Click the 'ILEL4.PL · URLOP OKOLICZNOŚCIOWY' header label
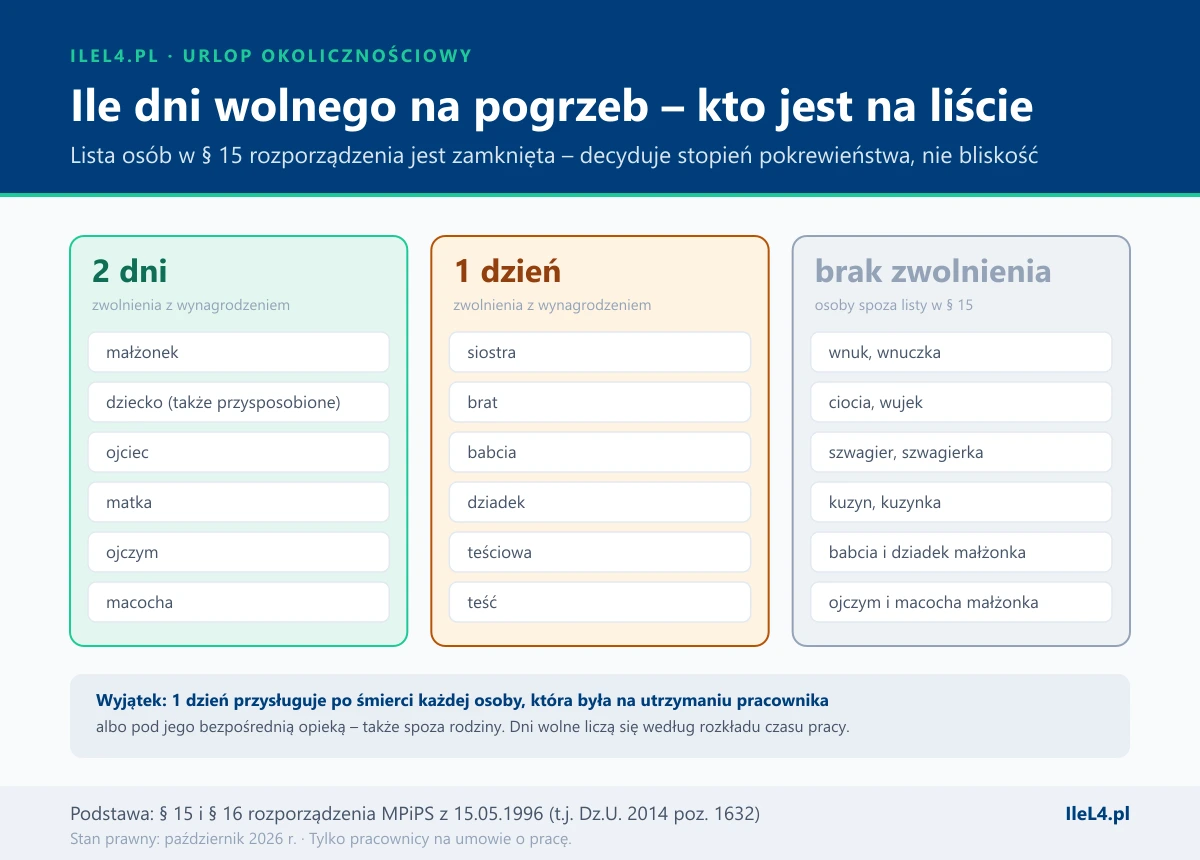The width and height of the screenshot is (1200, 860). [x=271, y=56]
